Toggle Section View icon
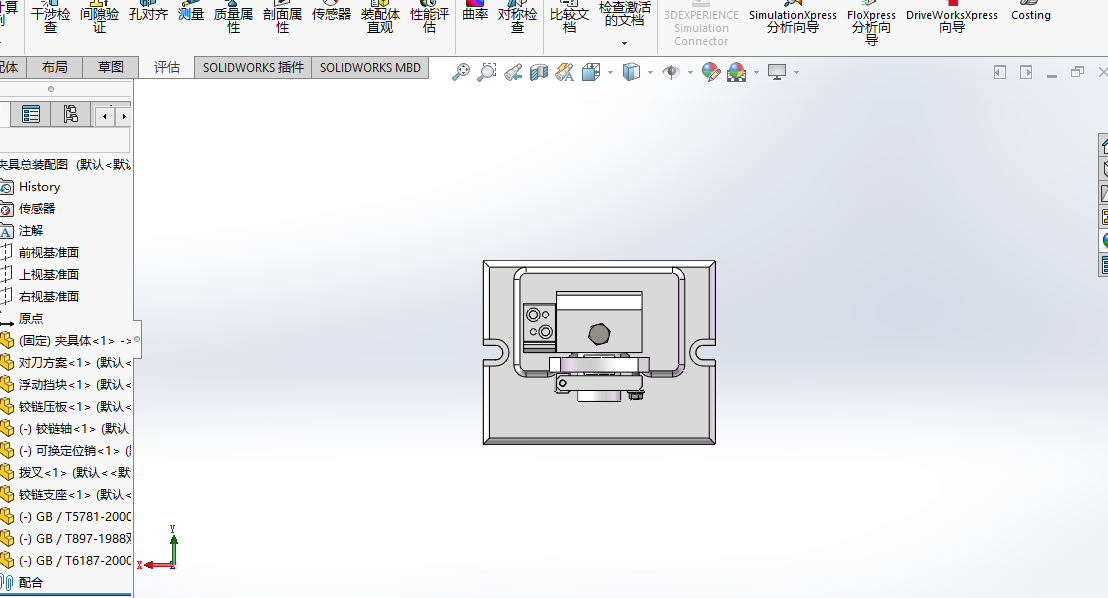 [x=538, y=72]
